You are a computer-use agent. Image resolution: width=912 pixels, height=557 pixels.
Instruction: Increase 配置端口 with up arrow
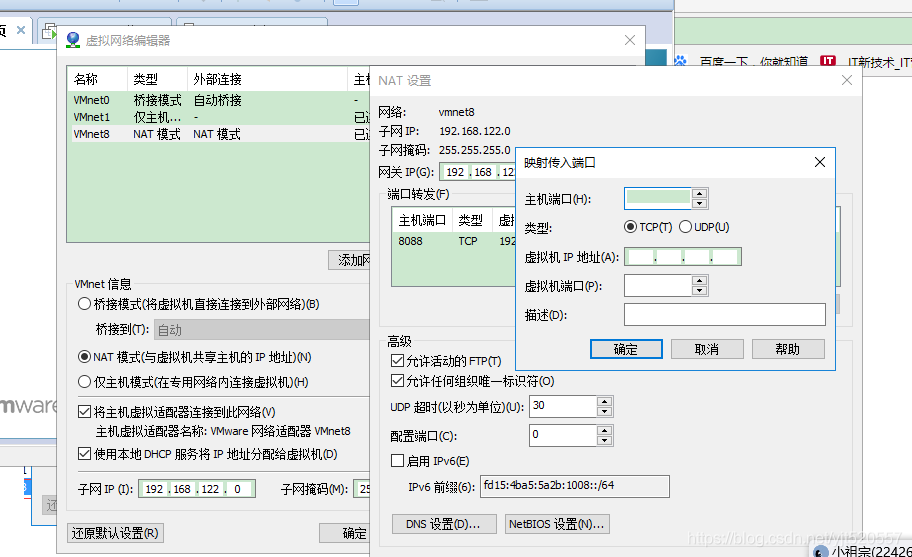coord(605,430)
